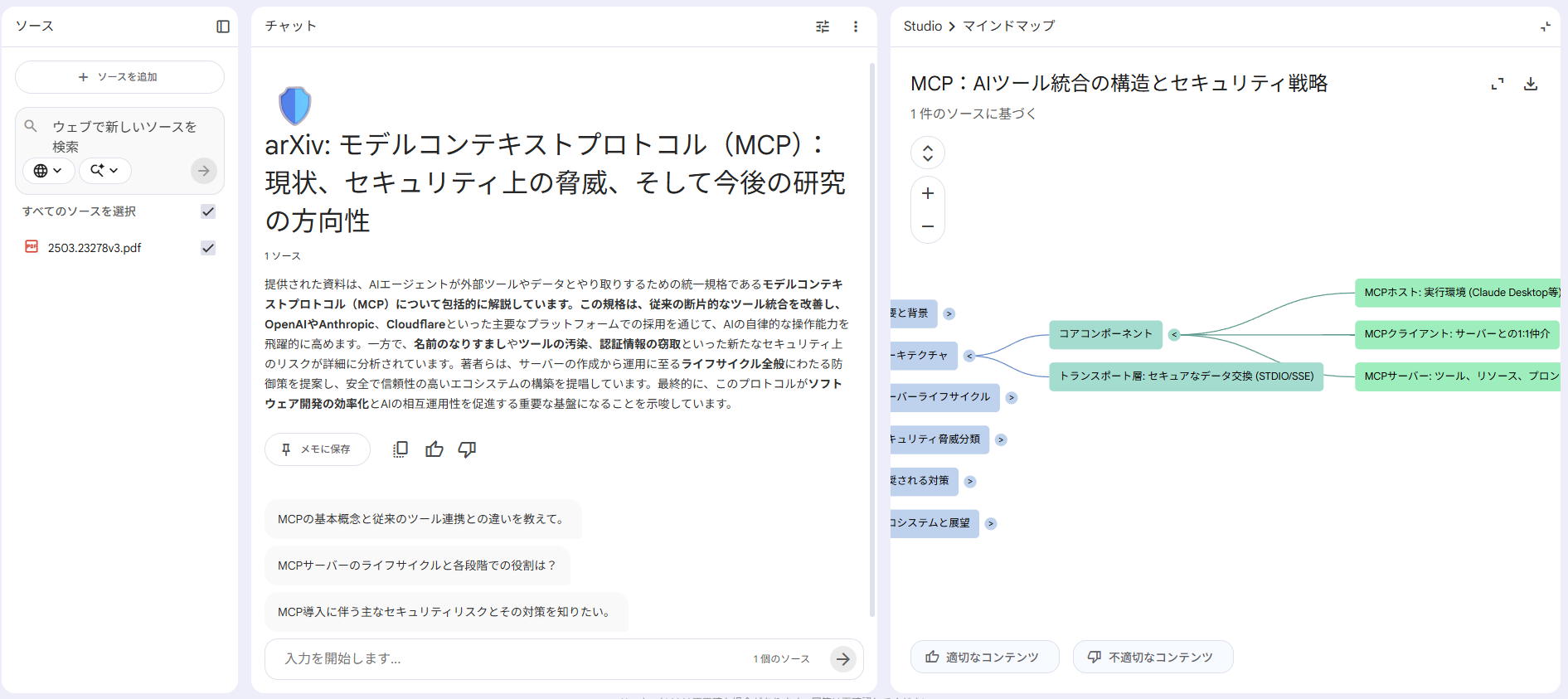Viewport: 1568px width, 699px height.
Task: Zoom in on the mind map
Action: [928, 193]
